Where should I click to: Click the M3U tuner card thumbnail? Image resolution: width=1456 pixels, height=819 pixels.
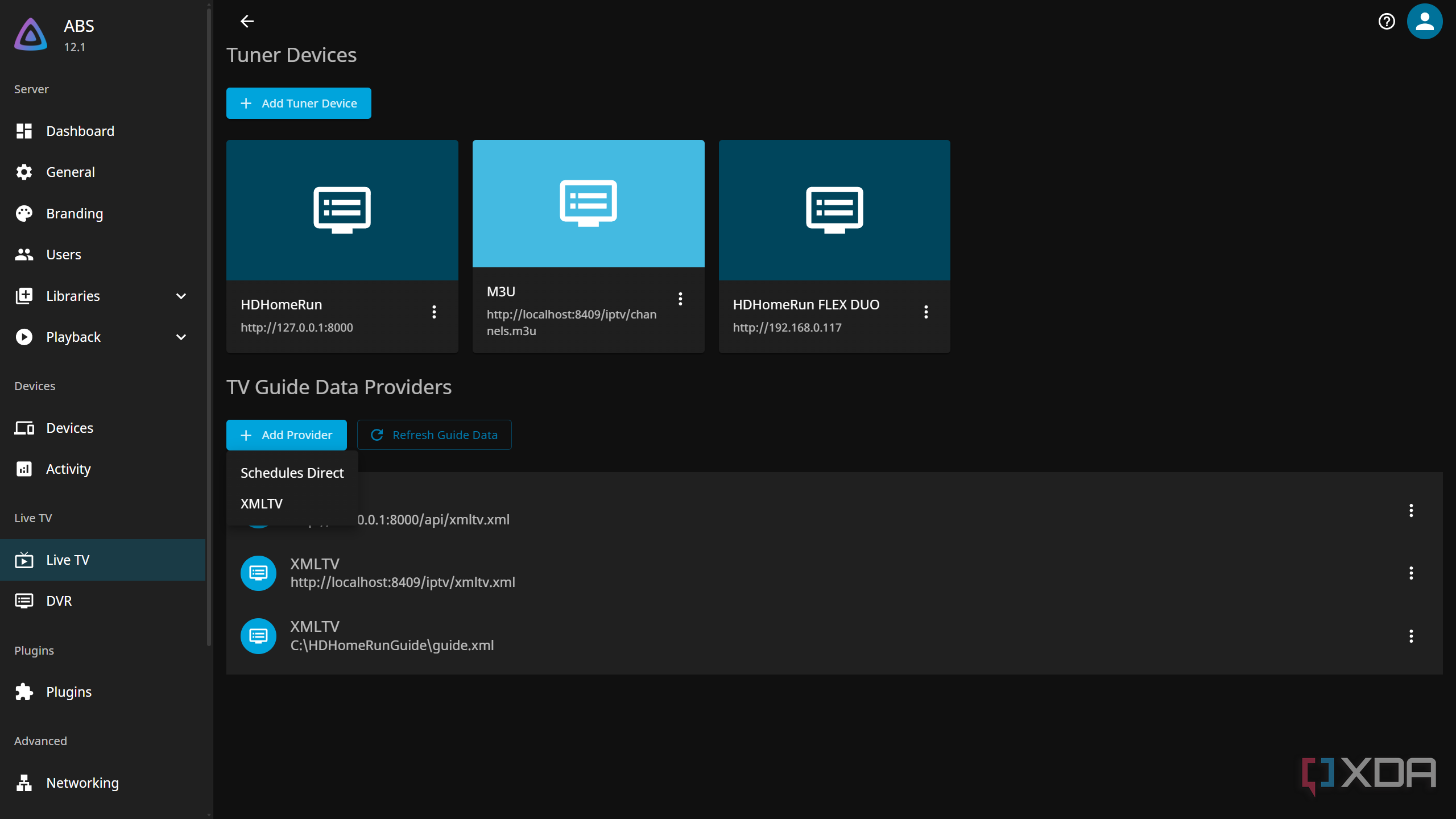coord(588,204)
